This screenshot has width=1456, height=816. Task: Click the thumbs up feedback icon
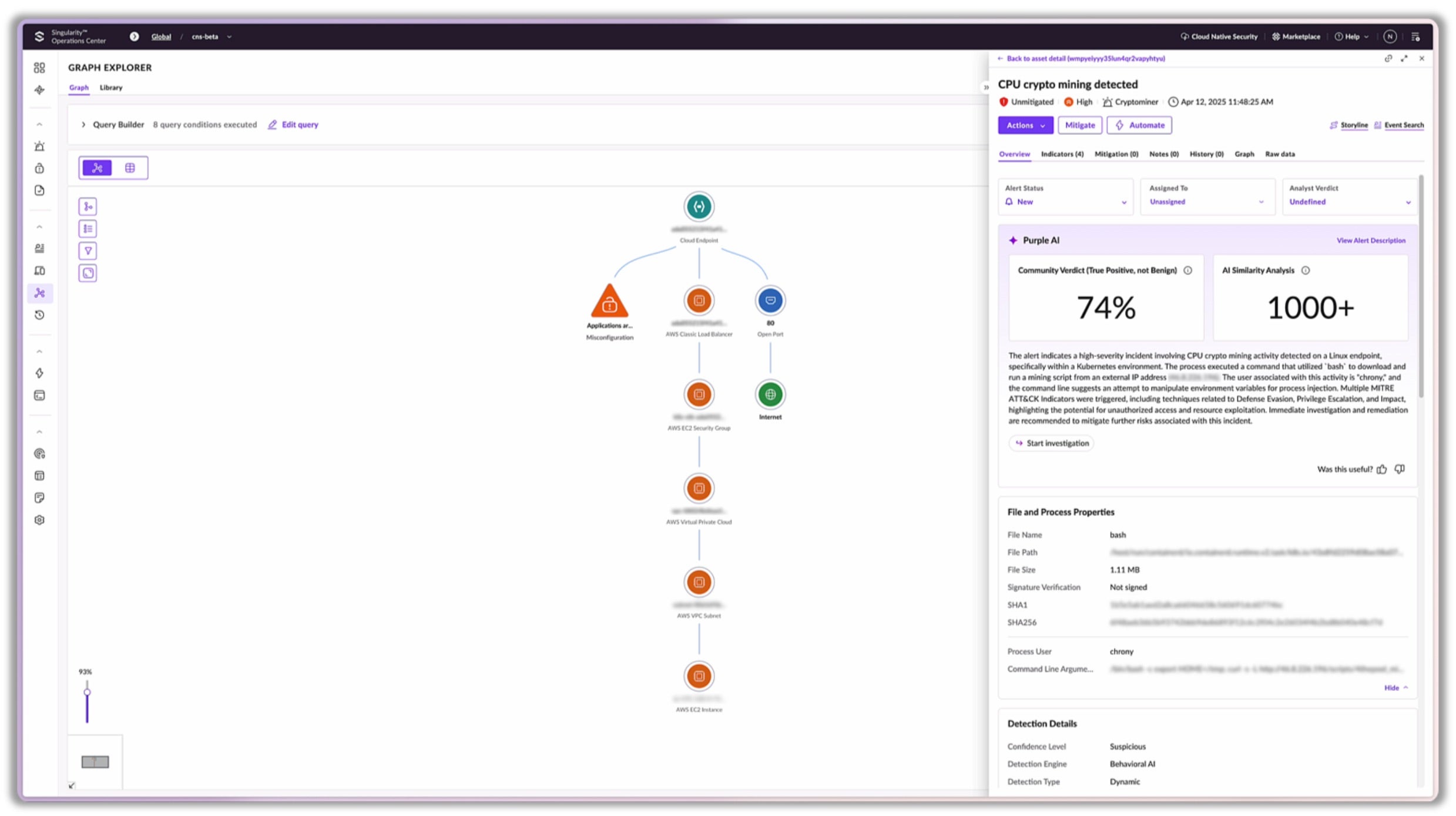point(1382,469)
